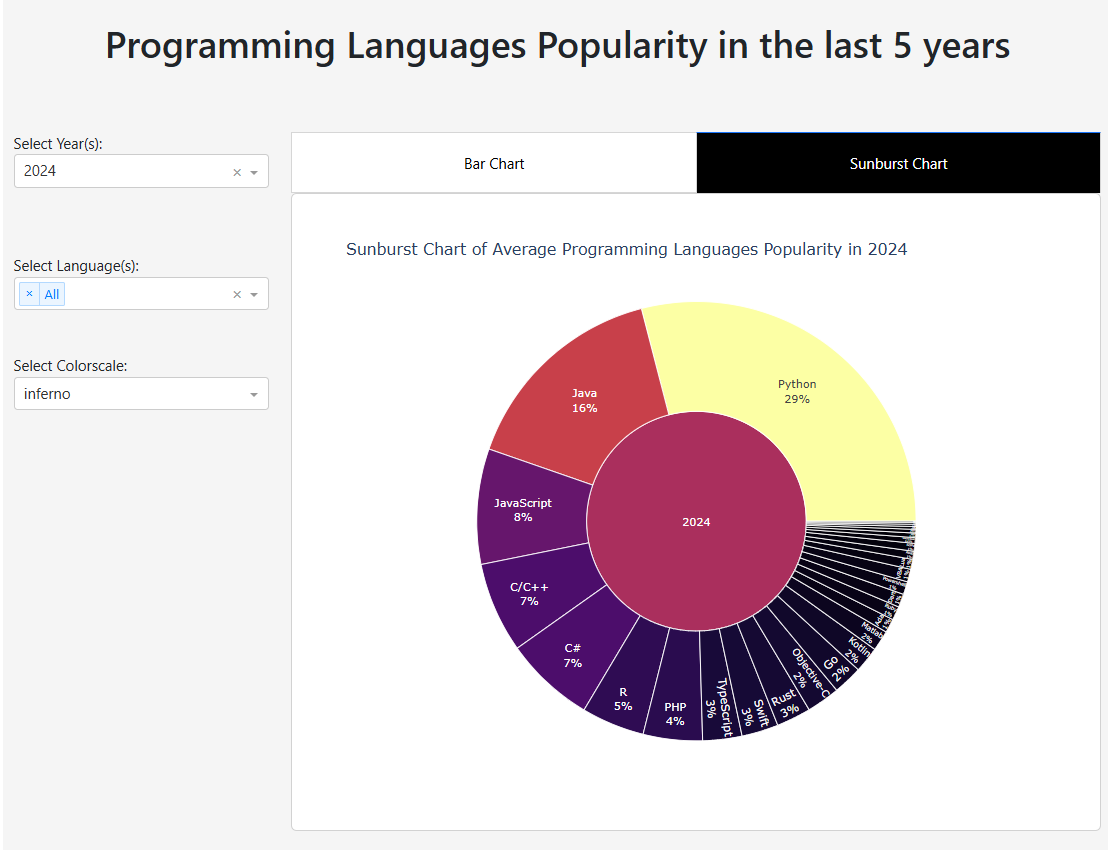The image size is (1108, 850).
Task: Select the JavaScript 8% slice
Action: click(523, 510)
